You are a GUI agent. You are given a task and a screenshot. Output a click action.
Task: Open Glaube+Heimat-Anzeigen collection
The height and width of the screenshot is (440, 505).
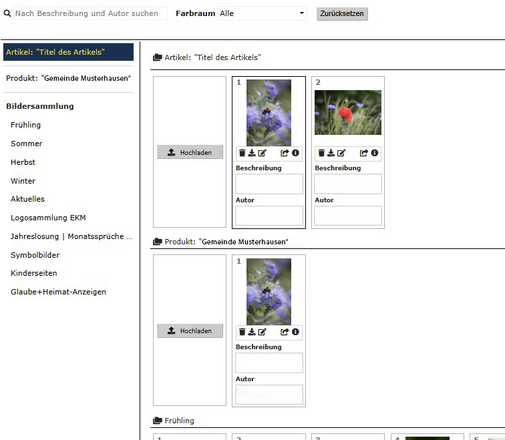58,292
